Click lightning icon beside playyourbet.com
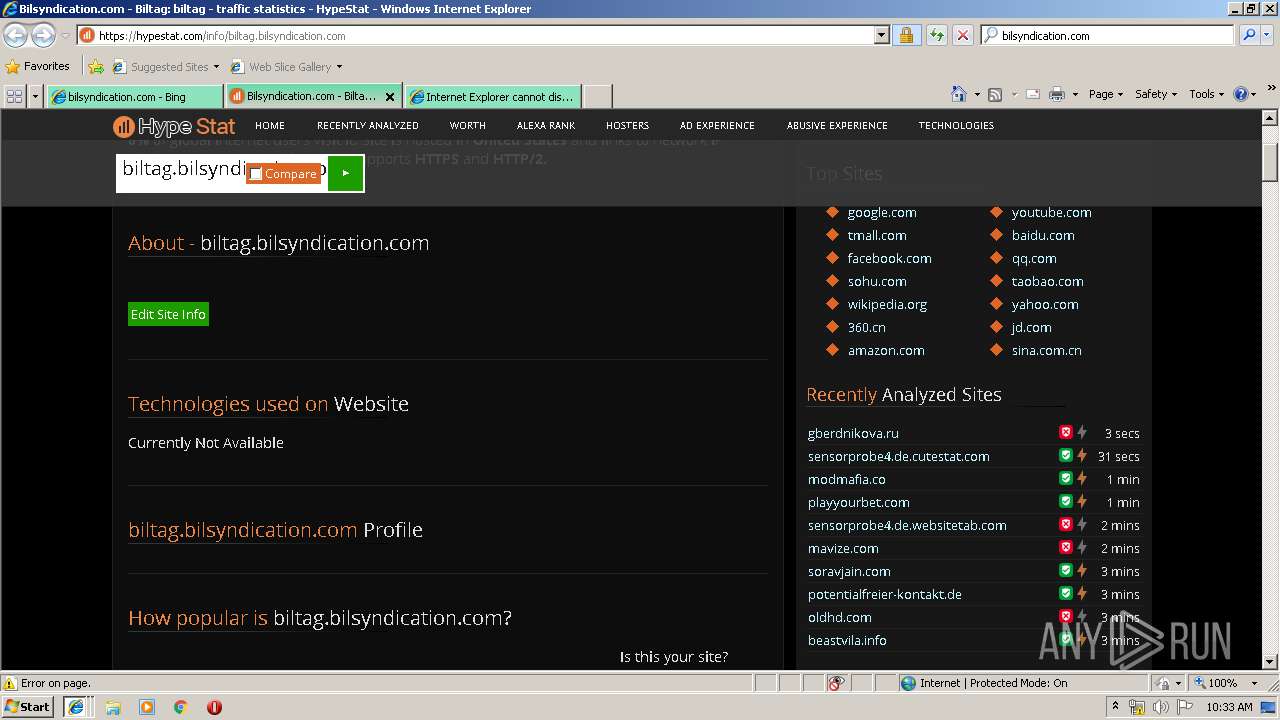 pos(1081,502)
